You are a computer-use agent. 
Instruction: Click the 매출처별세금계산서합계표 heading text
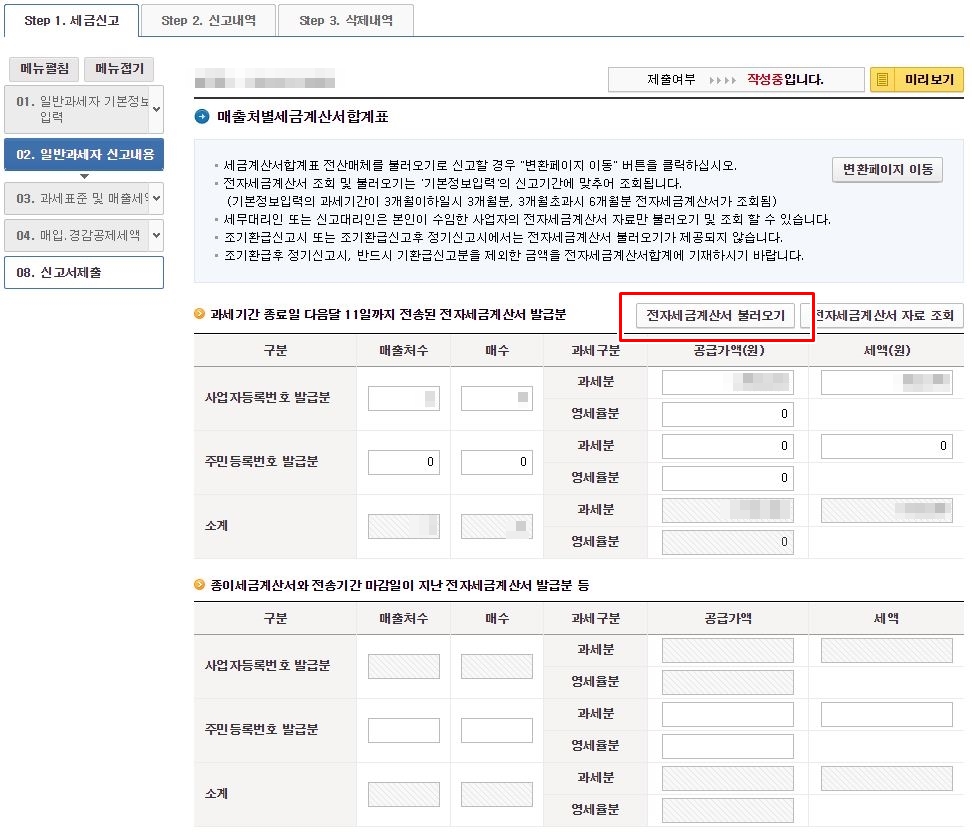click(x=303, y=117)
